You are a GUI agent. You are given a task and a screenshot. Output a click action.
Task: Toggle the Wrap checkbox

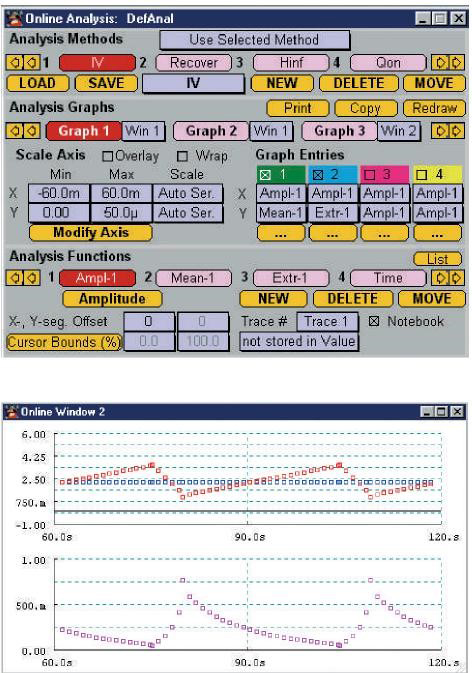[x=183, y=156]
